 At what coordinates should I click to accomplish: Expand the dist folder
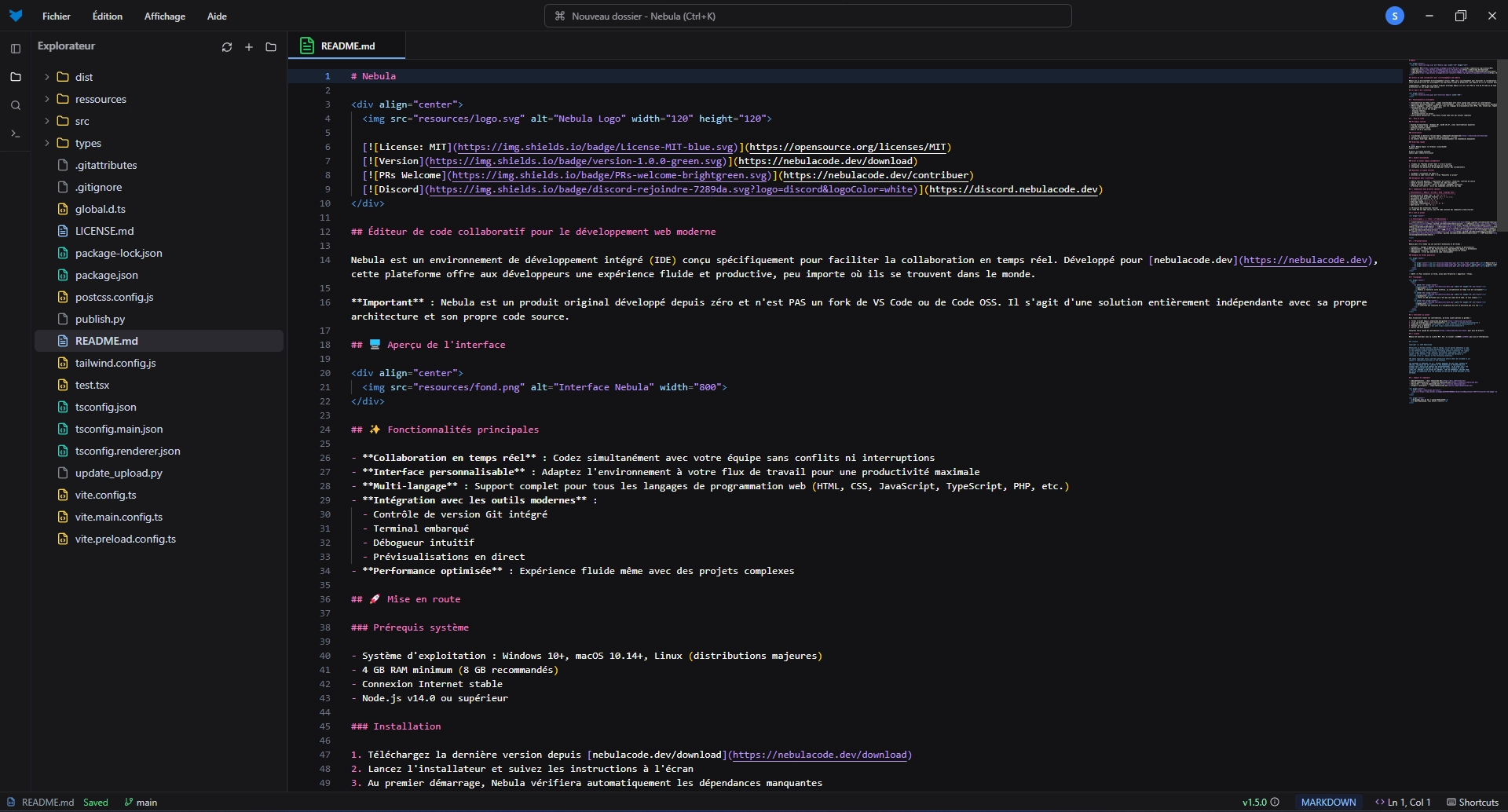pyautogui.click(x=84, y=77)
